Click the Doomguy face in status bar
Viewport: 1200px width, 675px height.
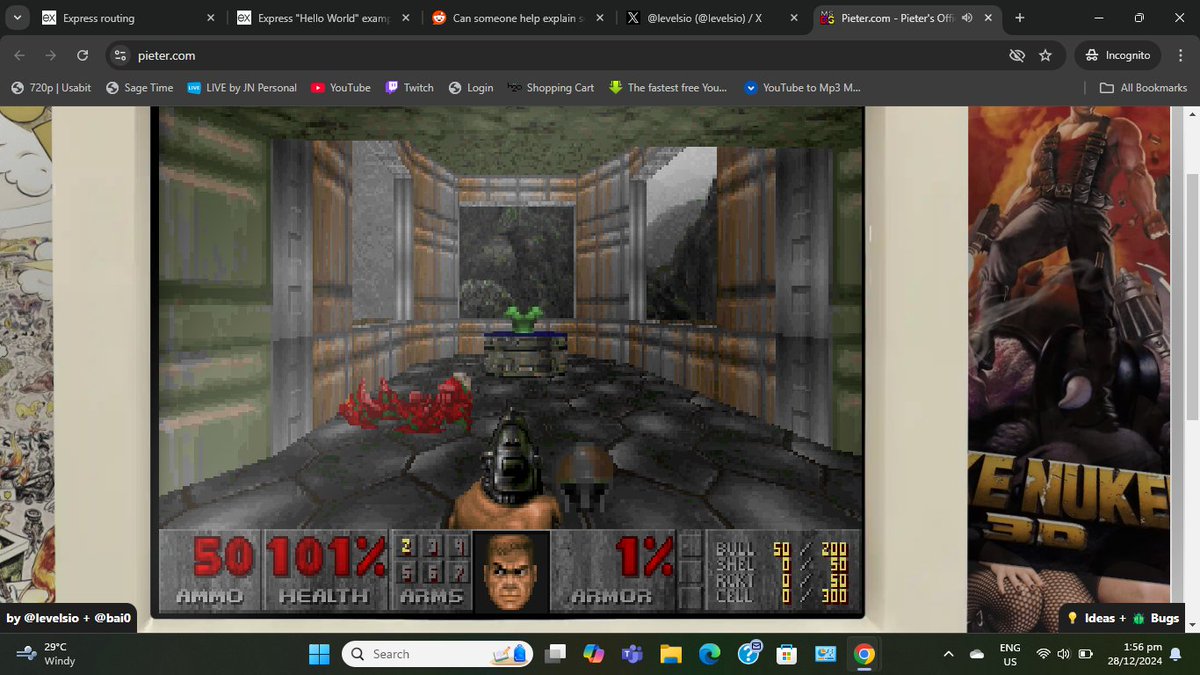pyautogui.click(x=511, y=571)
